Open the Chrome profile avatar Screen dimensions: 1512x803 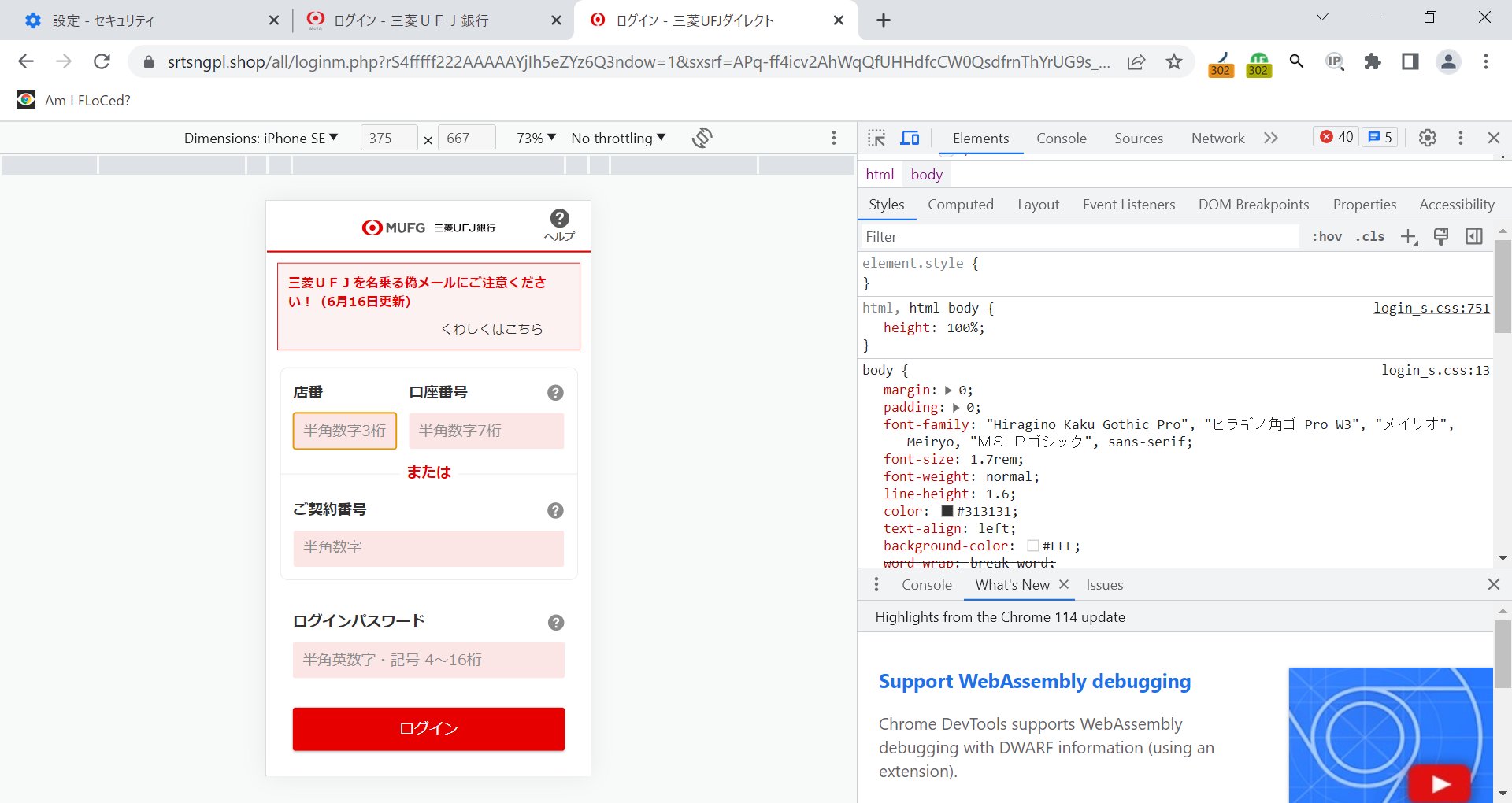1448,61
